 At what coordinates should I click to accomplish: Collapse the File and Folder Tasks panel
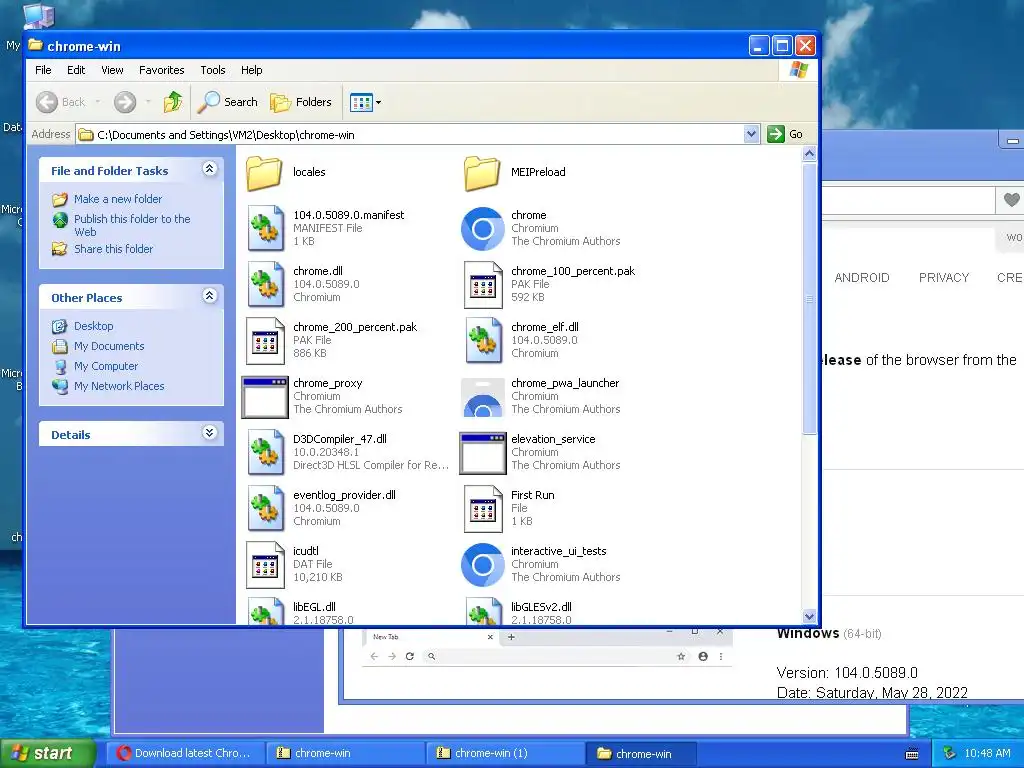[x=209, y=169]
